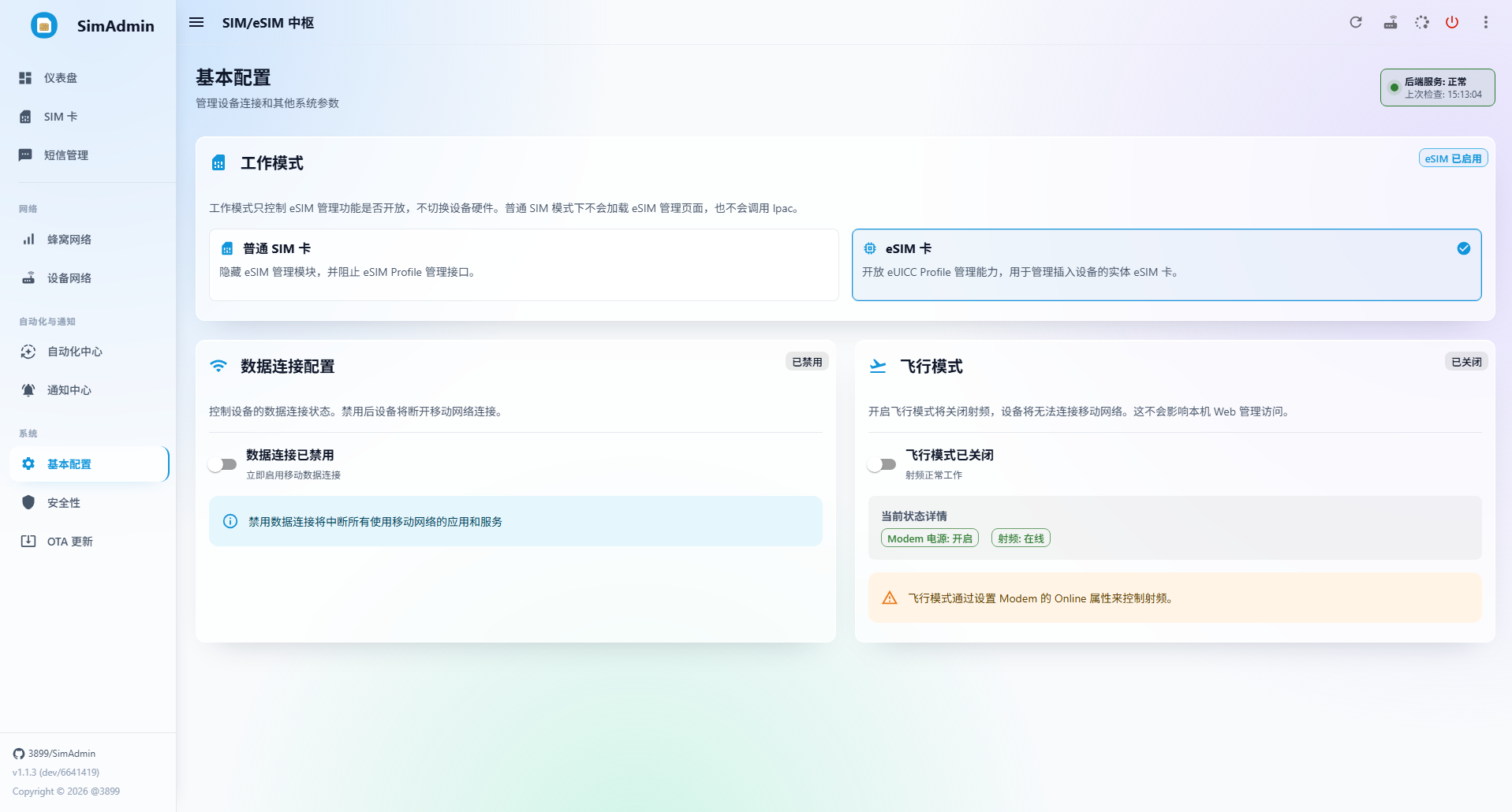Screen dimensions: 1512x812
Task: Click the eSIM 已启用 badge
Action: pos(1454,158)
